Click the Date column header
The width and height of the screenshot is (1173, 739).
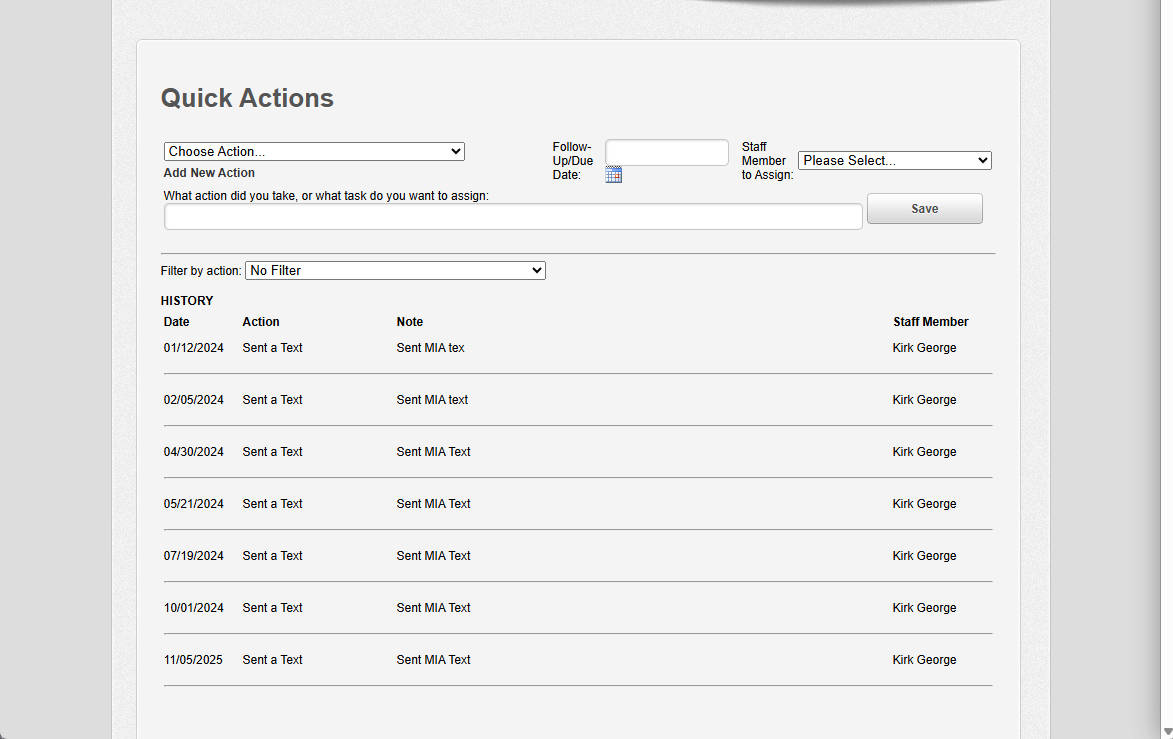(x=177, y=322)
